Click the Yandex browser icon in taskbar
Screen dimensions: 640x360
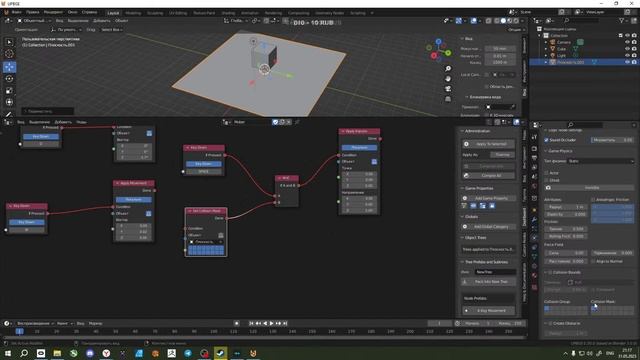point(106,353)
